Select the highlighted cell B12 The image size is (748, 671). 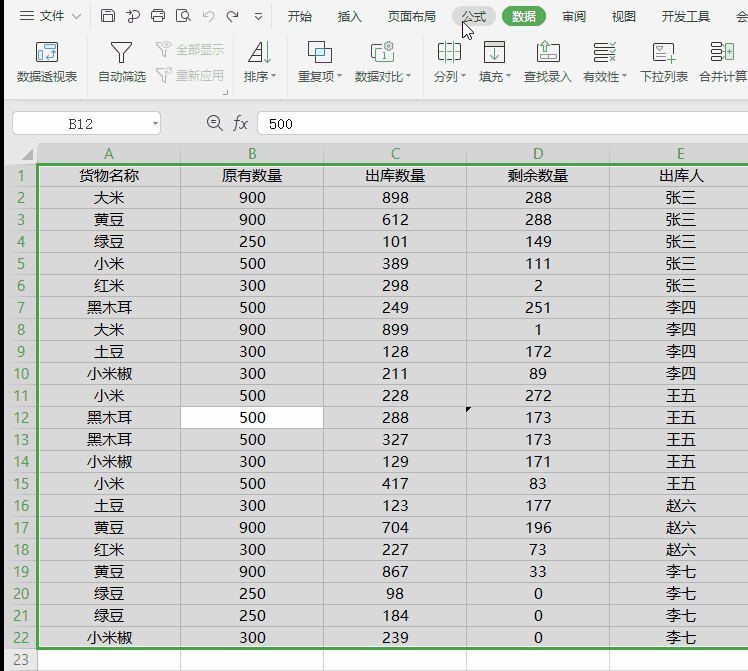click(x=252, y=418)
